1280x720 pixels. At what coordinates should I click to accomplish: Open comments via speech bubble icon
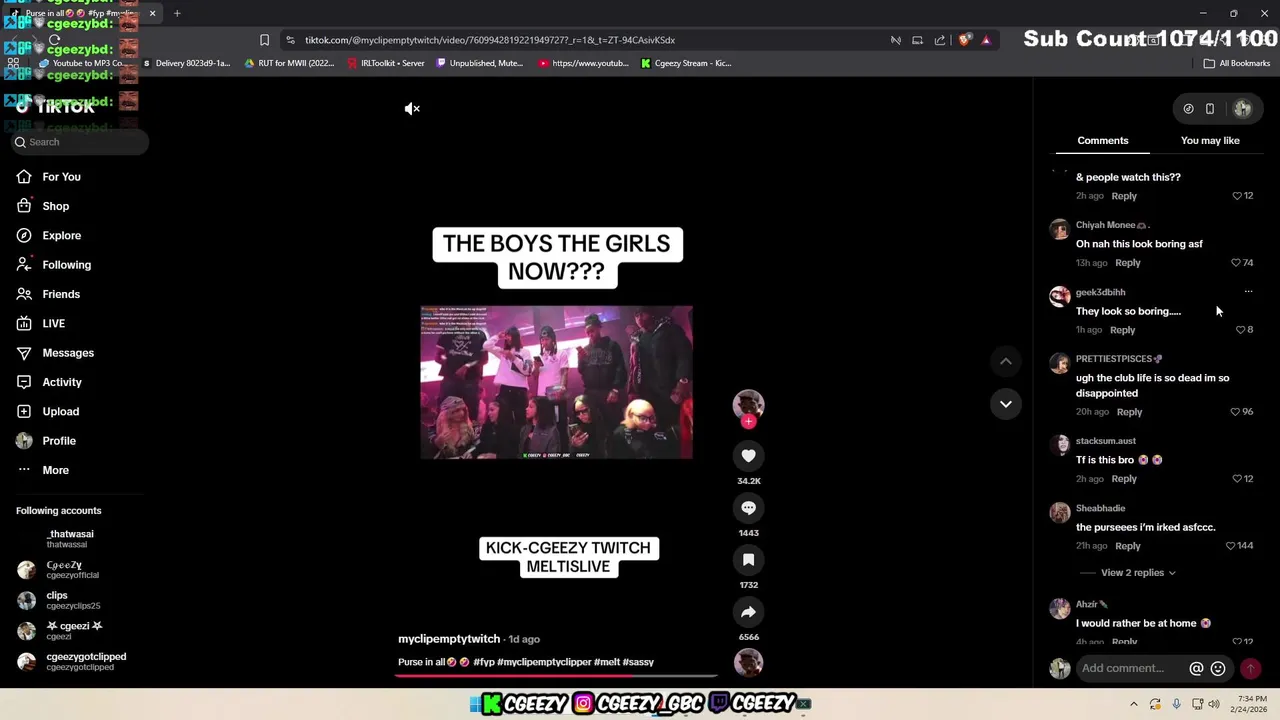(748, 508)
